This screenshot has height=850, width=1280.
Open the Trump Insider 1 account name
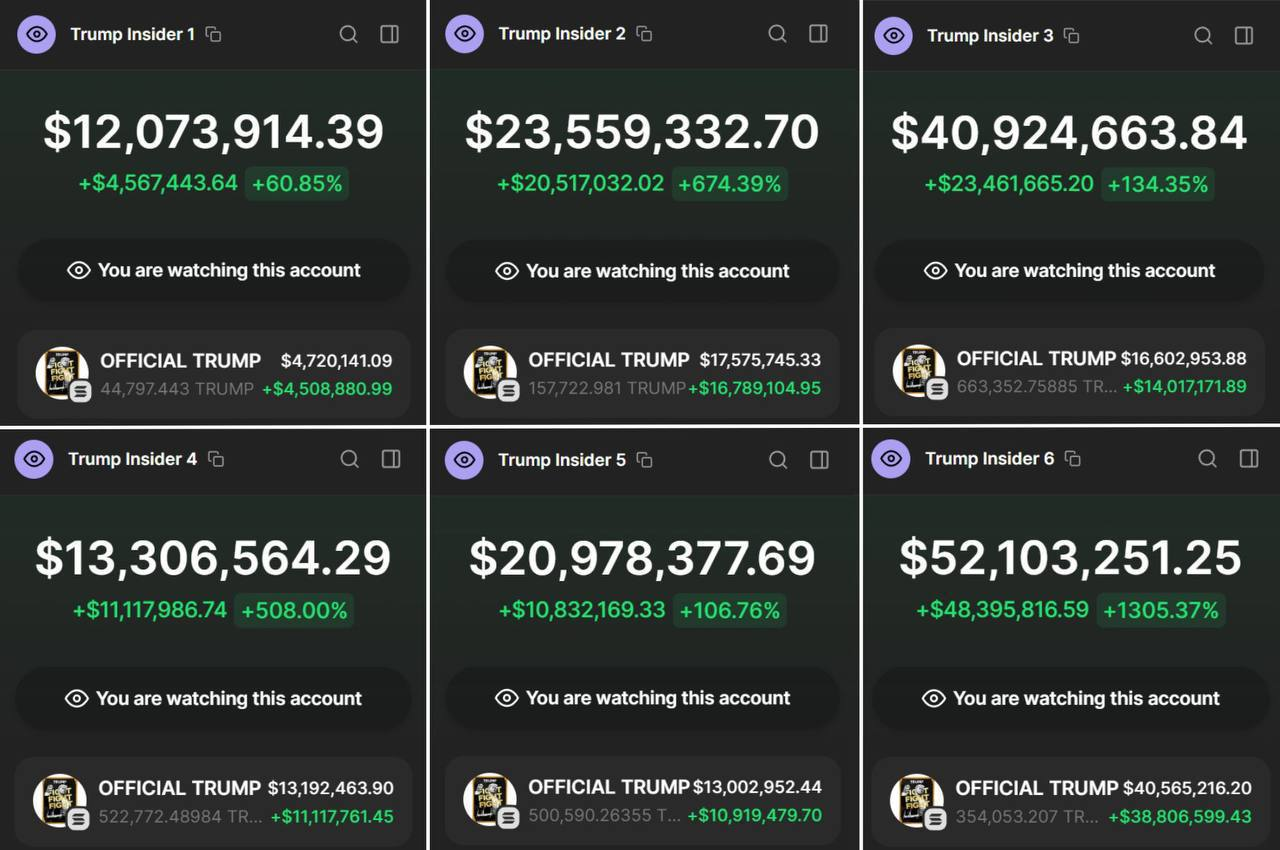(132, 34)
